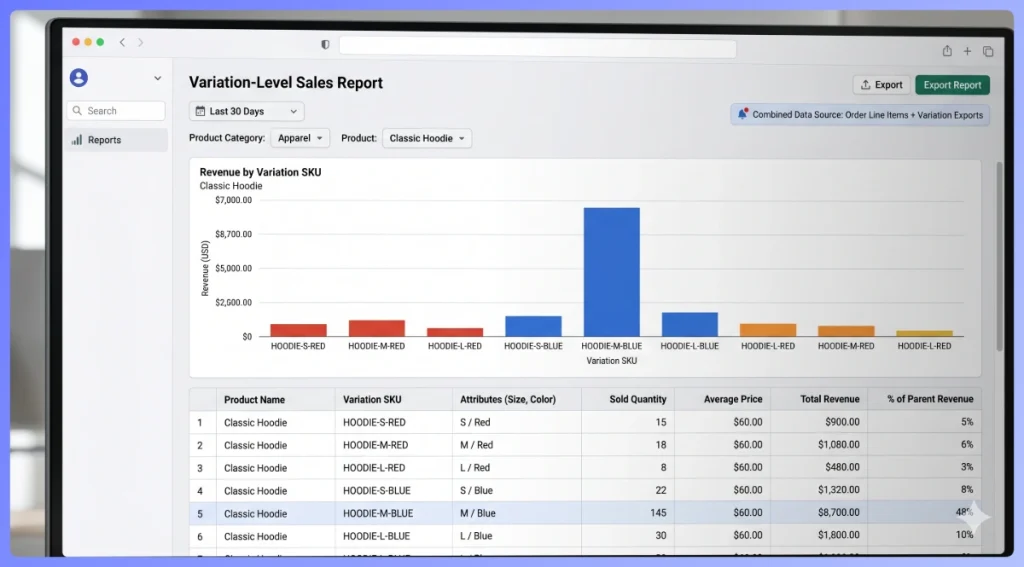
Task: Click the bell icon in data source banner
Action: click(x=743, y=114)
